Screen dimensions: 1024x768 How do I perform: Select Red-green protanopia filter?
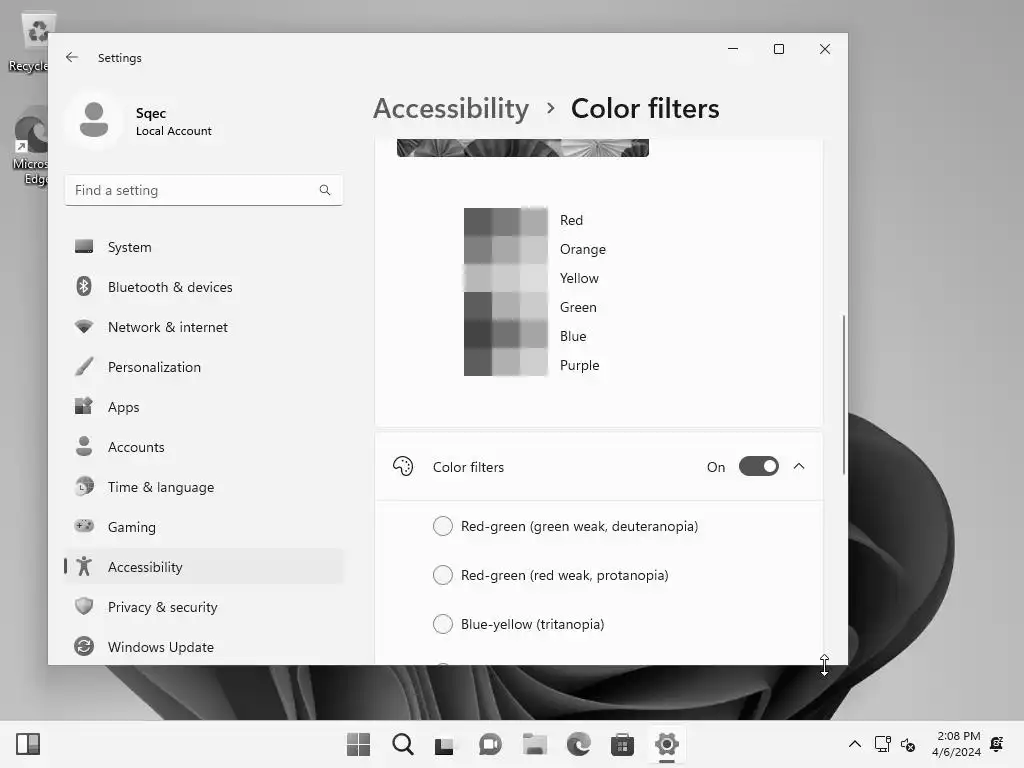443,575
